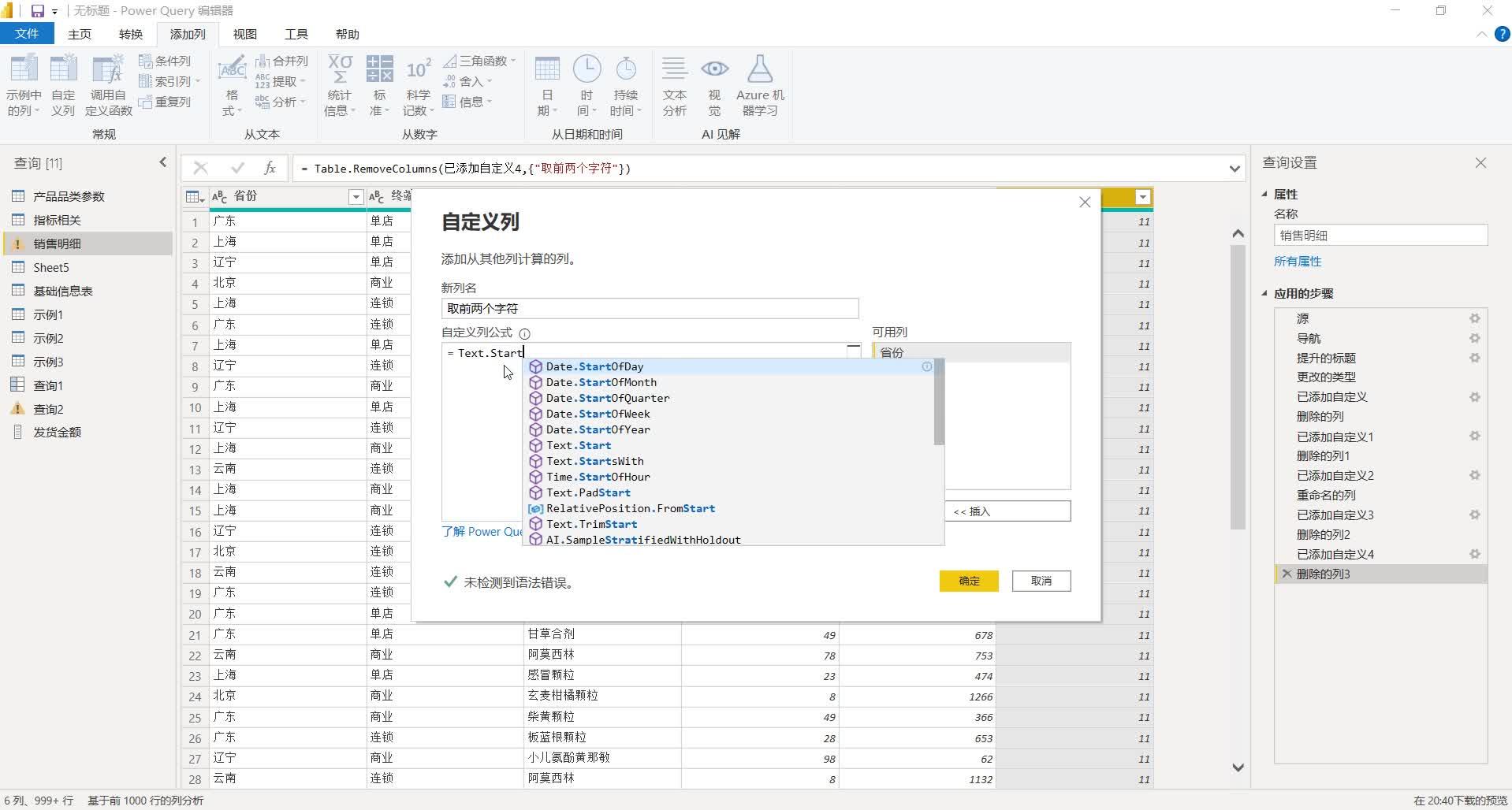Select the 三角函数 function icon
The image size is (1512, 810).
point(479,61)
